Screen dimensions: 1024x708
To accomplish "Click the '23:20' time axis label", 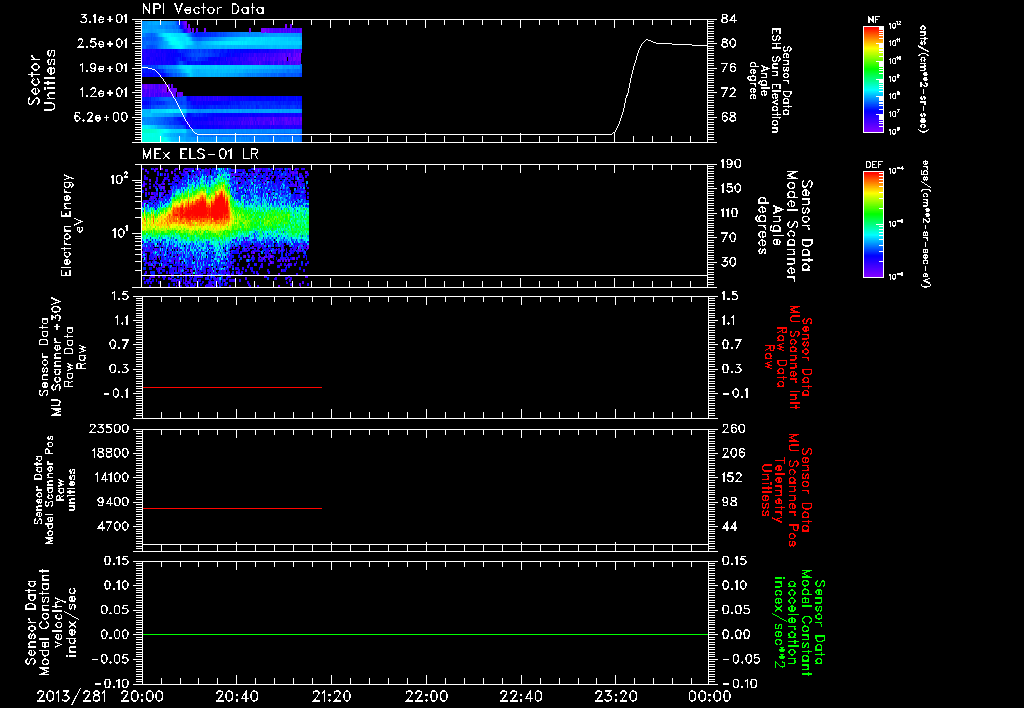I will (615, 696).
